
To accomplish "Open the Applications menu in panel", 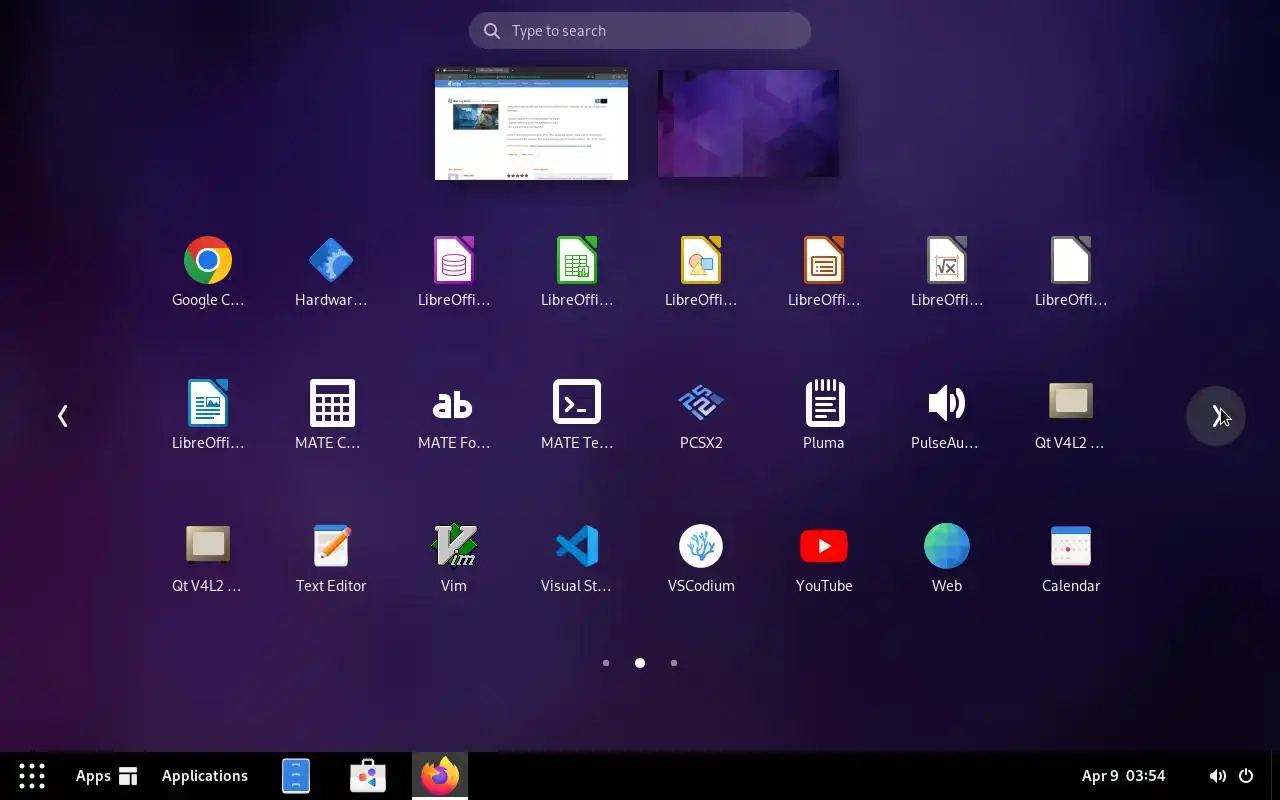I will (x=205, y=776).
